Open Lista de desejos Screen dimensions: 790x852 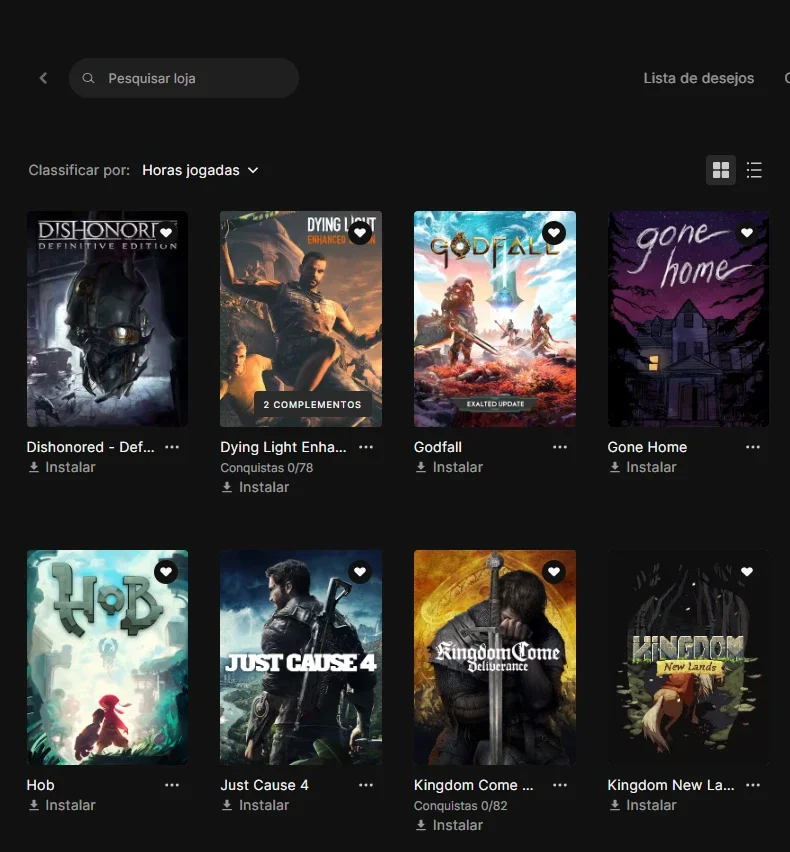click(699, 78)
